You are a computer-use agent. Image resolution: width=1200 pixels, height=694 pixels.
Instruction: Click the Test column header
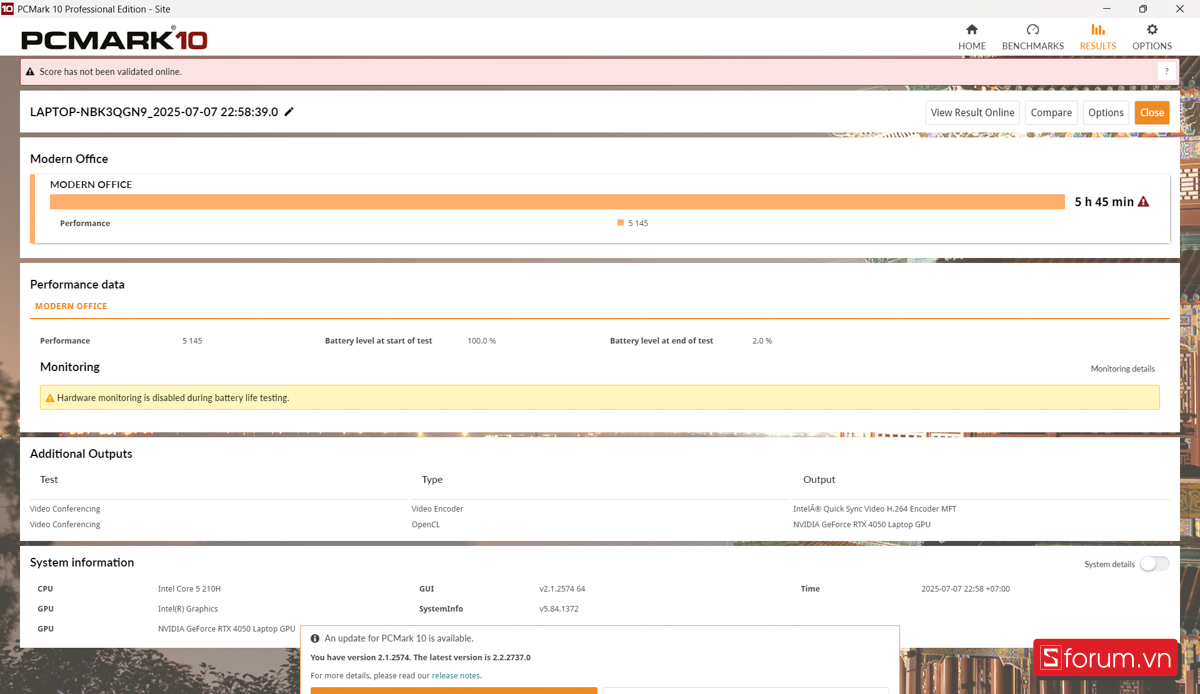[x=49, y=479]
